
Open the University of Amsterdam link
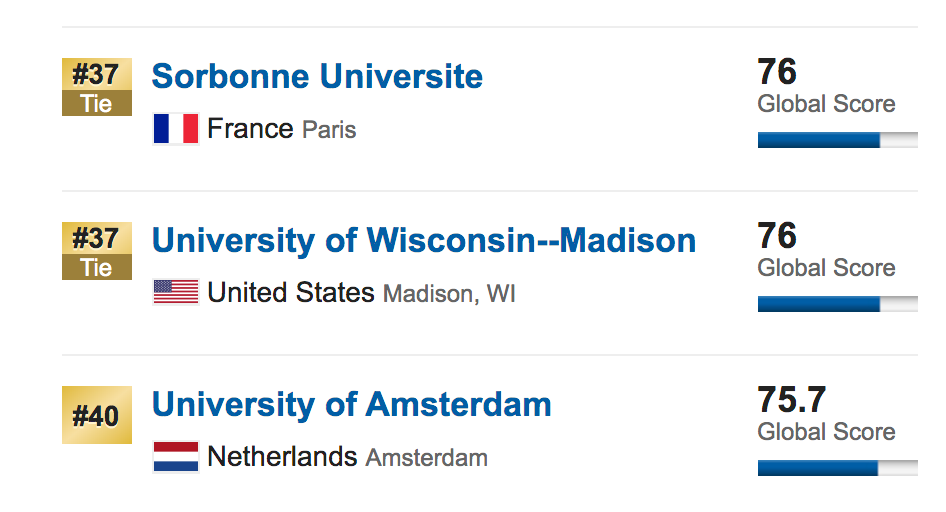351,405
